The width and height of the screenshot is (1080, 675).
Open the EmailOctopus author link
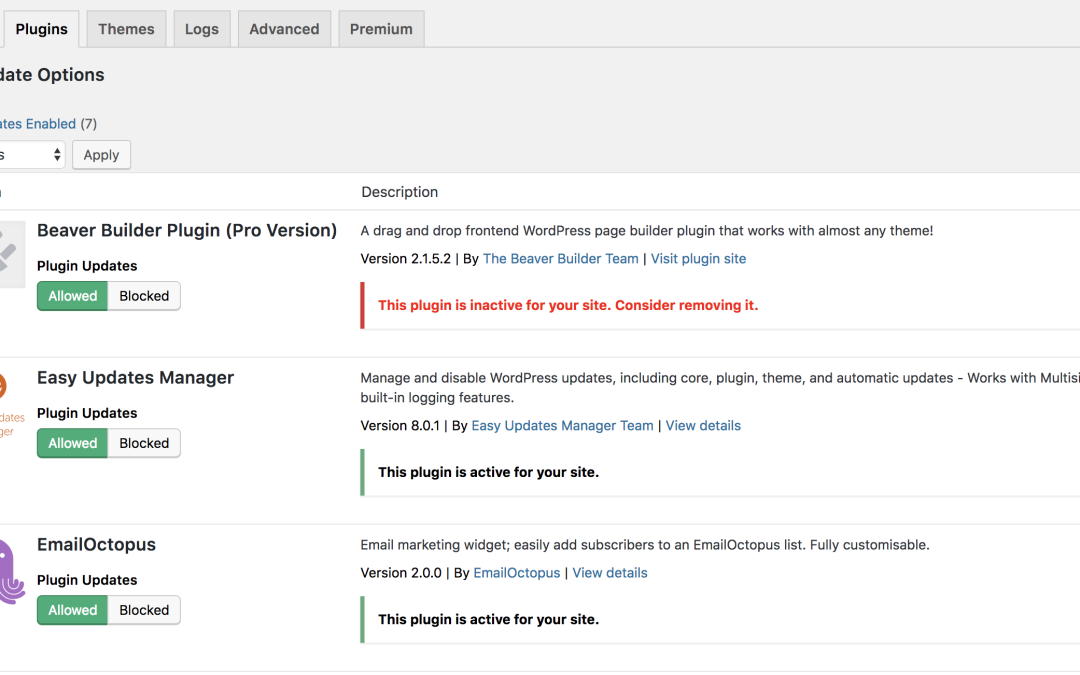coord(517,573)
